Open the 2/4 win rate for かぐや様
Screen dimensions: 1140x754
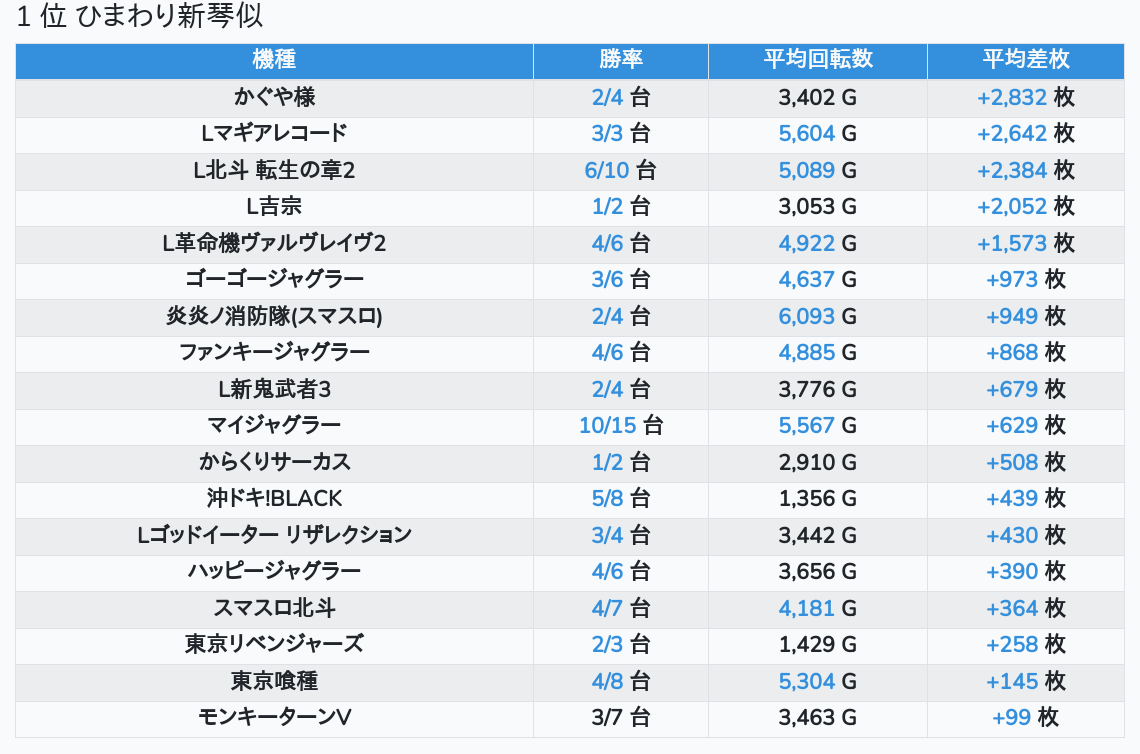(x=607, y=97)
